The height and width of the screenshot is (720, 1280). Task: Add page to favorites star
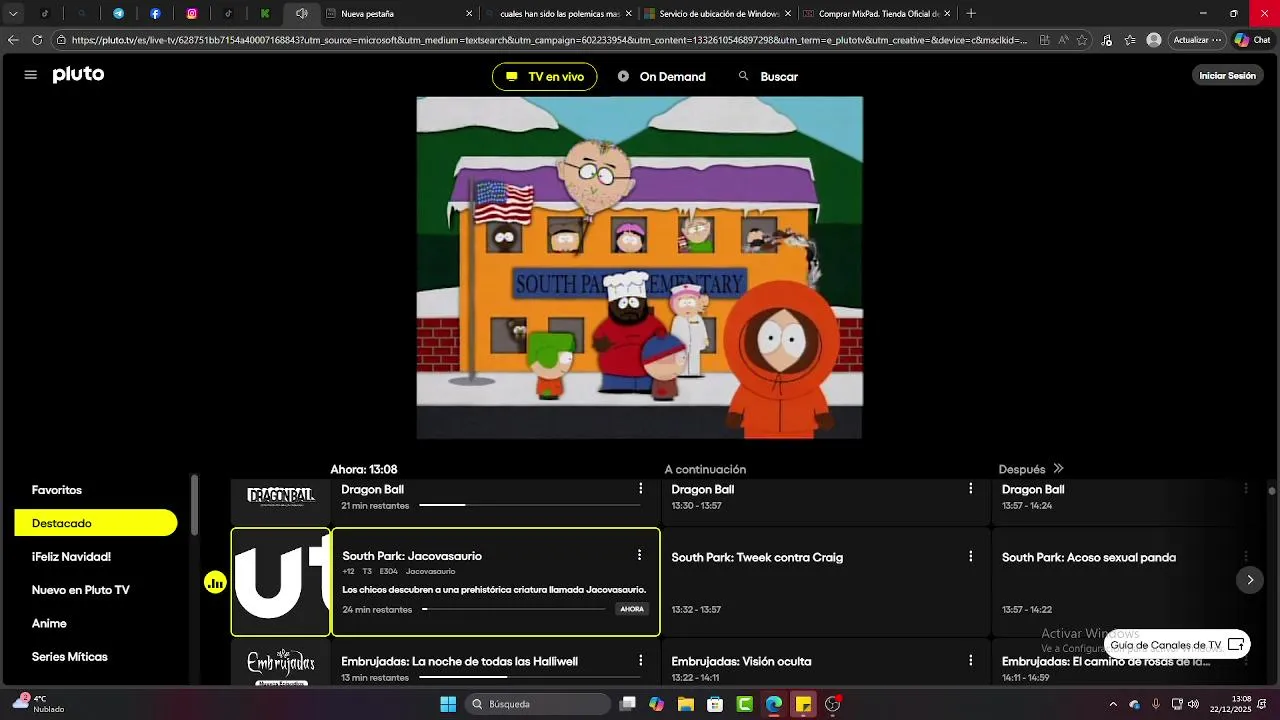click(1082, 40)
